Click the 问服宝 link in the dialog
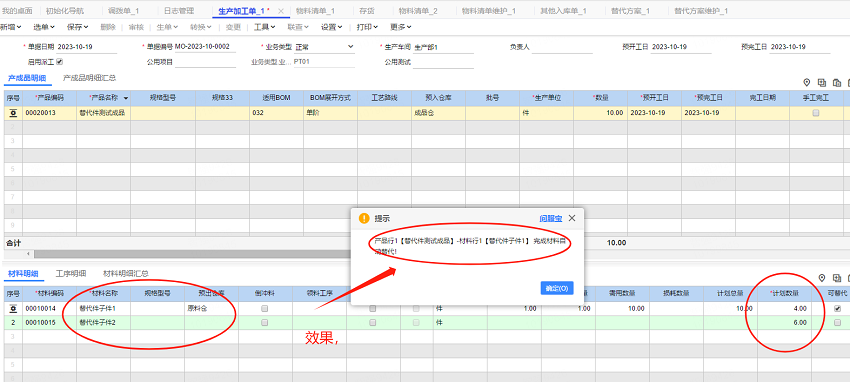 click(x=551, y=218)
